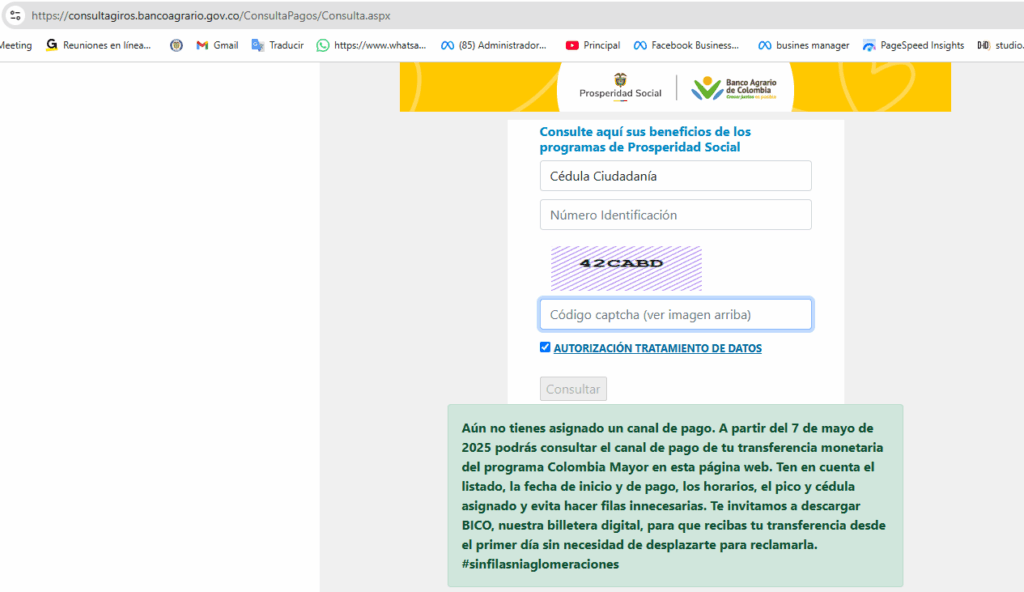Open the YouTube "Principal" bookmark

tap(593, 45)
